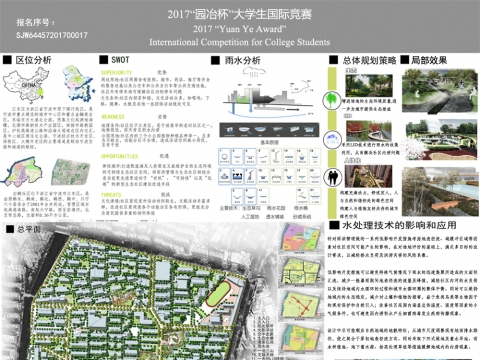Click the 报名序号 label
The width and height of the screenshot is (480, 360).
tap(36, 23)
